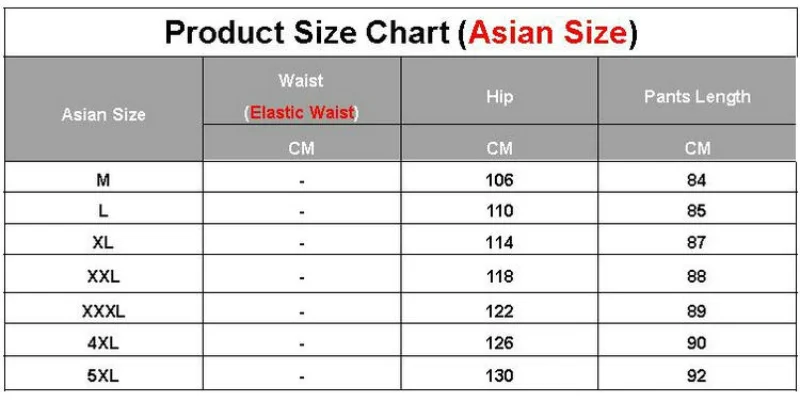Click the Pants Length column header
The height and width of the screenshot is (402, 800).
coord(697,97)
